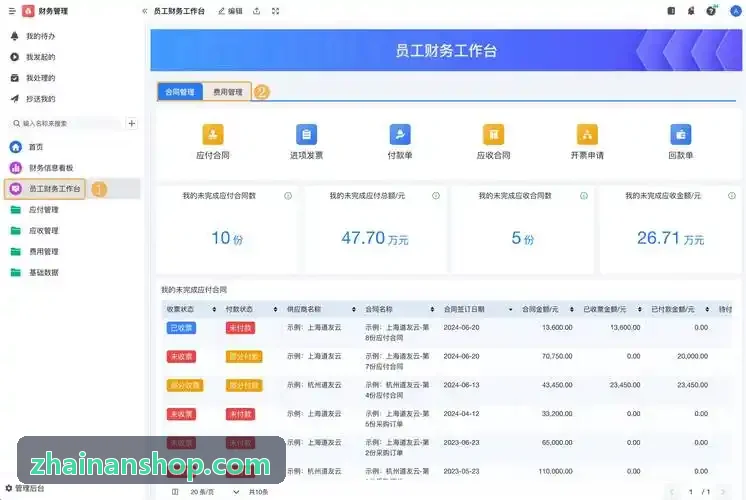Click 上海道友云-第8份应付合同 contract name
The image size is (746, 500).
[397, 333]
